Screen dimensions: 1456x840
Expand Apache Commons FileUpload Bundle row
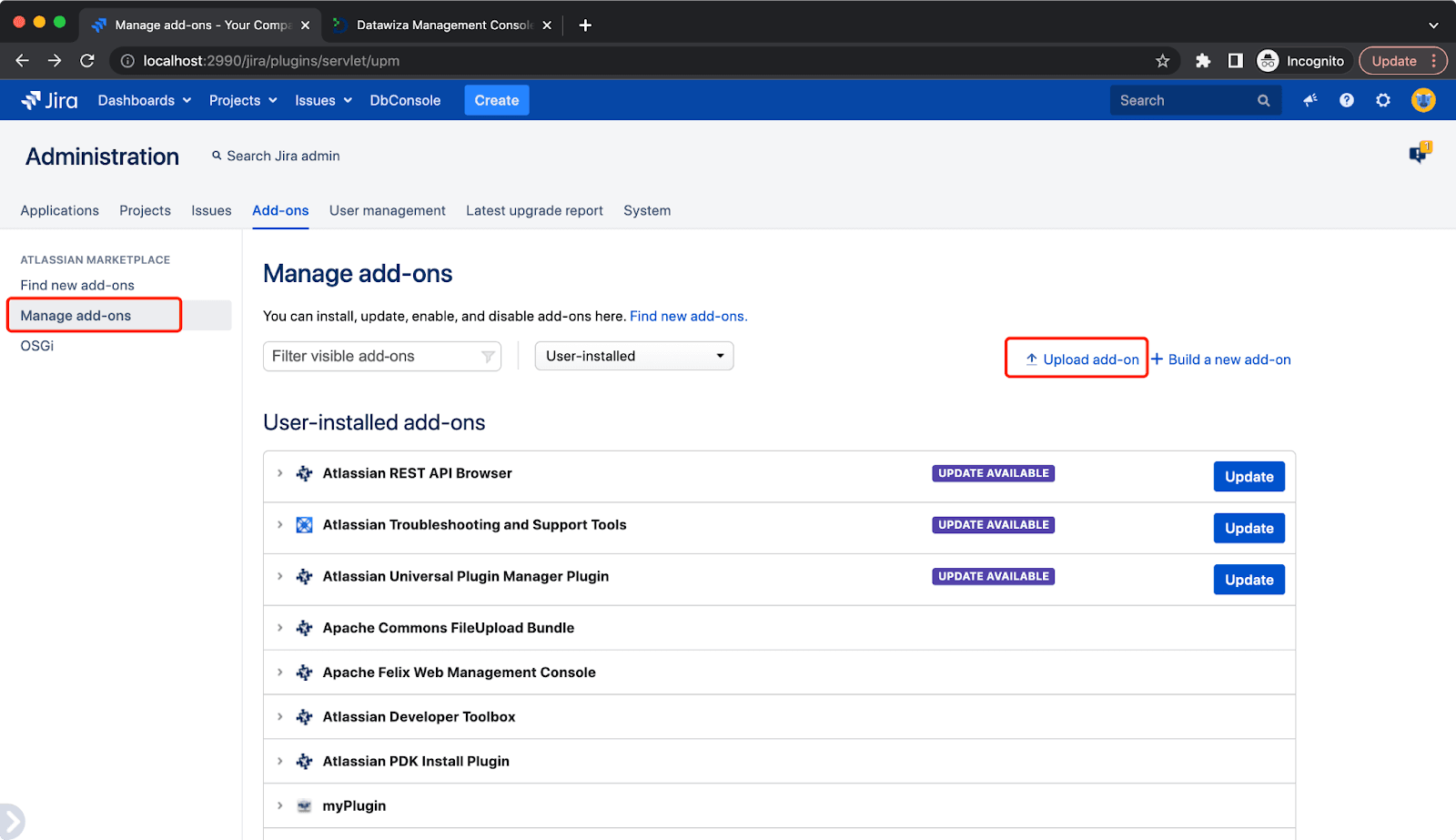coord(279,628)
